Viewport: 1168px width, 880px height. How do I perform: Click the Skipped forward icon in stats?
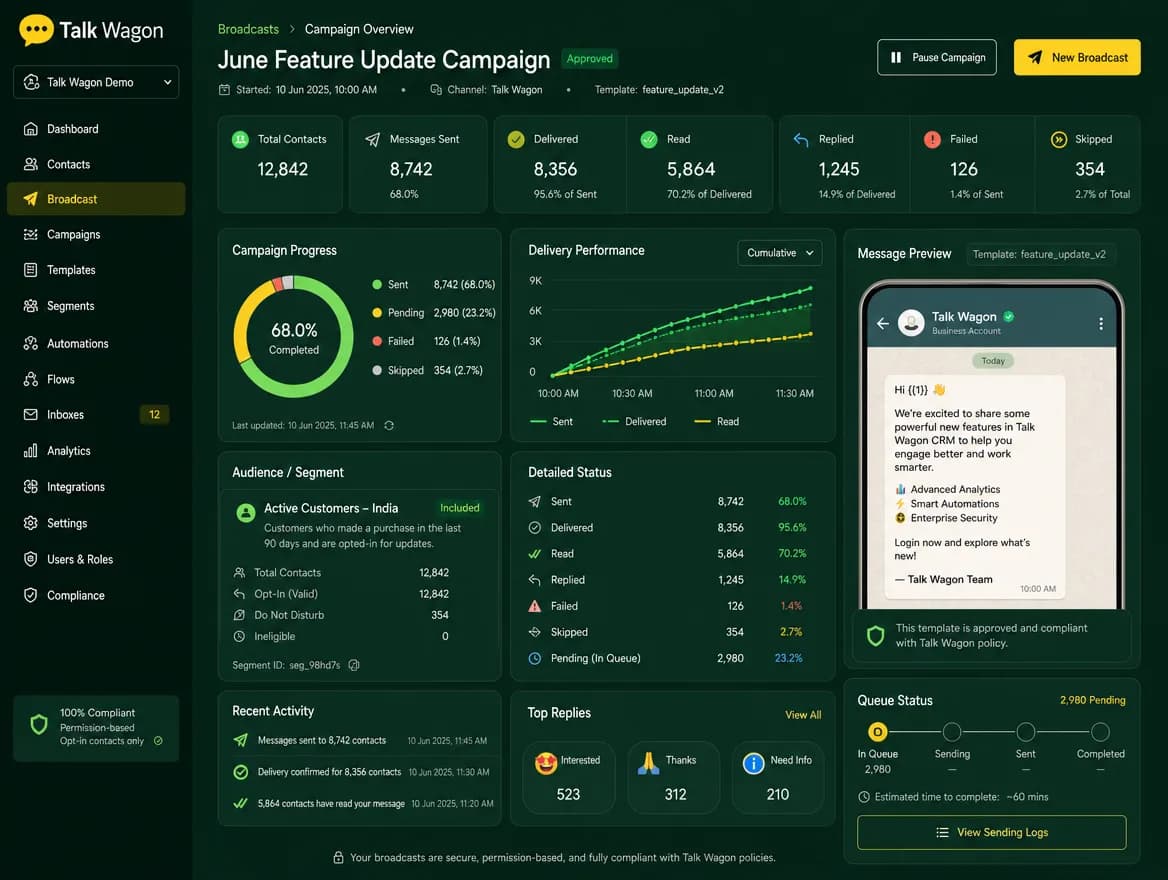point(1058,139)
